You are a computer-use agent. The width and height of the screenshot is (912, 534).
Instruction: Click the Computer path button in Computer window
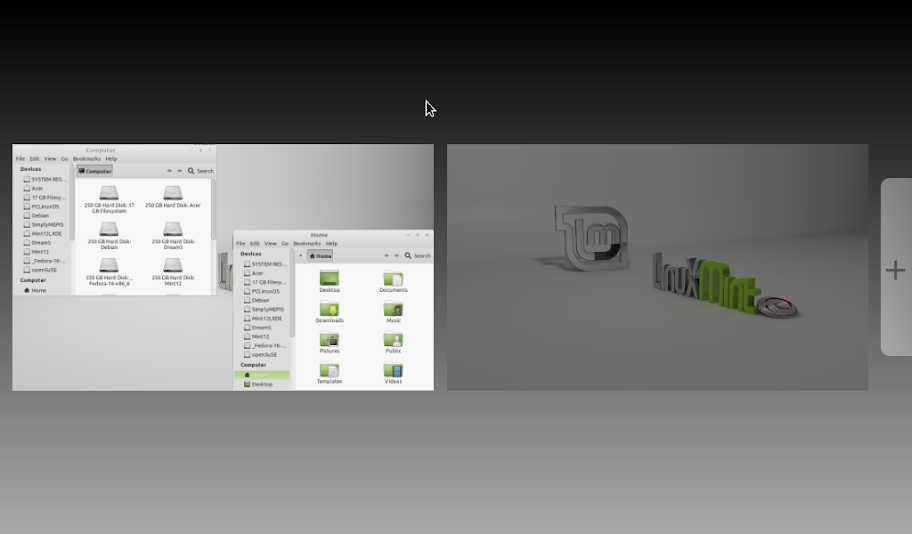click(95, 171)
